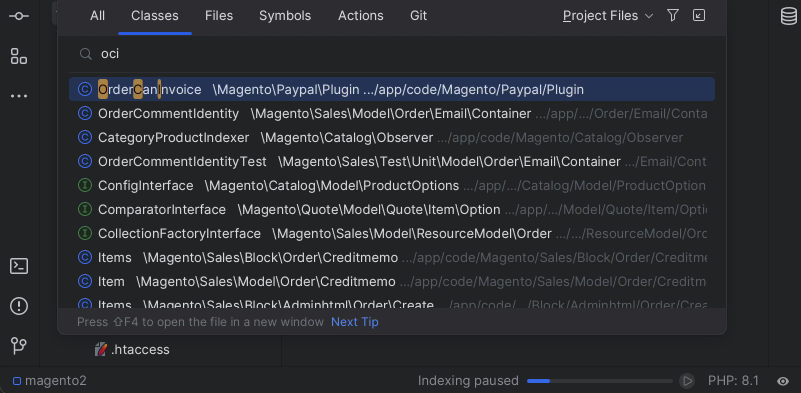Show more tool windows ellipsis
The image size is (801, 393).
pyautogui.click(x=19, y=96)
